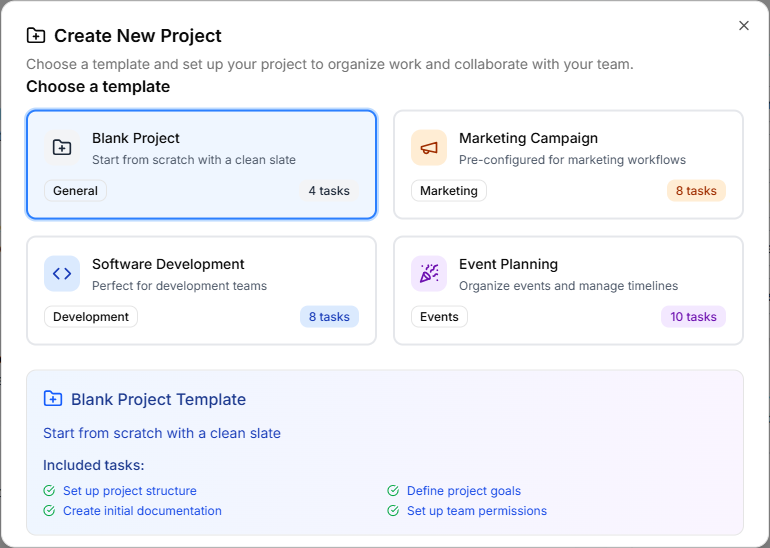Click the Marketing Campaign megaphone icon
770x548 pixels.
(429, 147)
